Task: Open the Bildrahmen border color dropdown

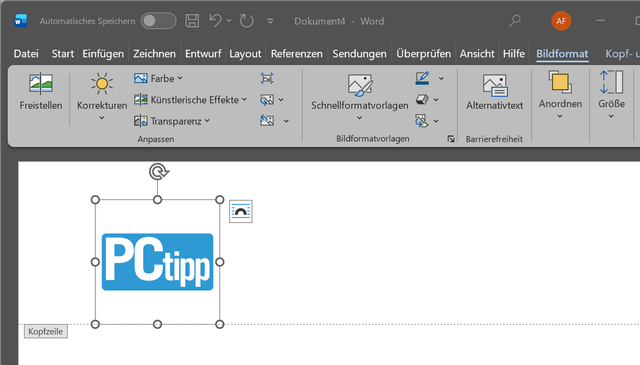Action: [441, 78]
